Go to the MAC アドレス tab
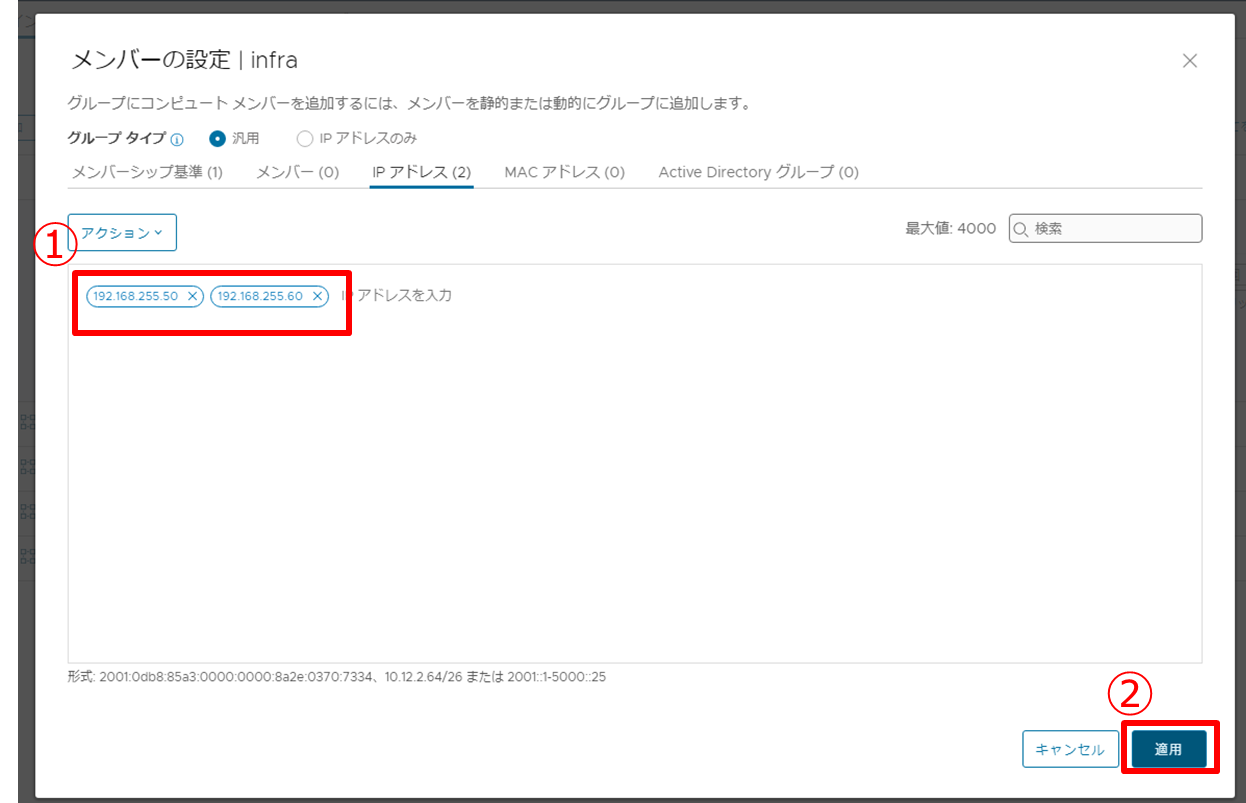This screenshot has height=803, width=1246. pyautogui.click(x=564, y=172)
